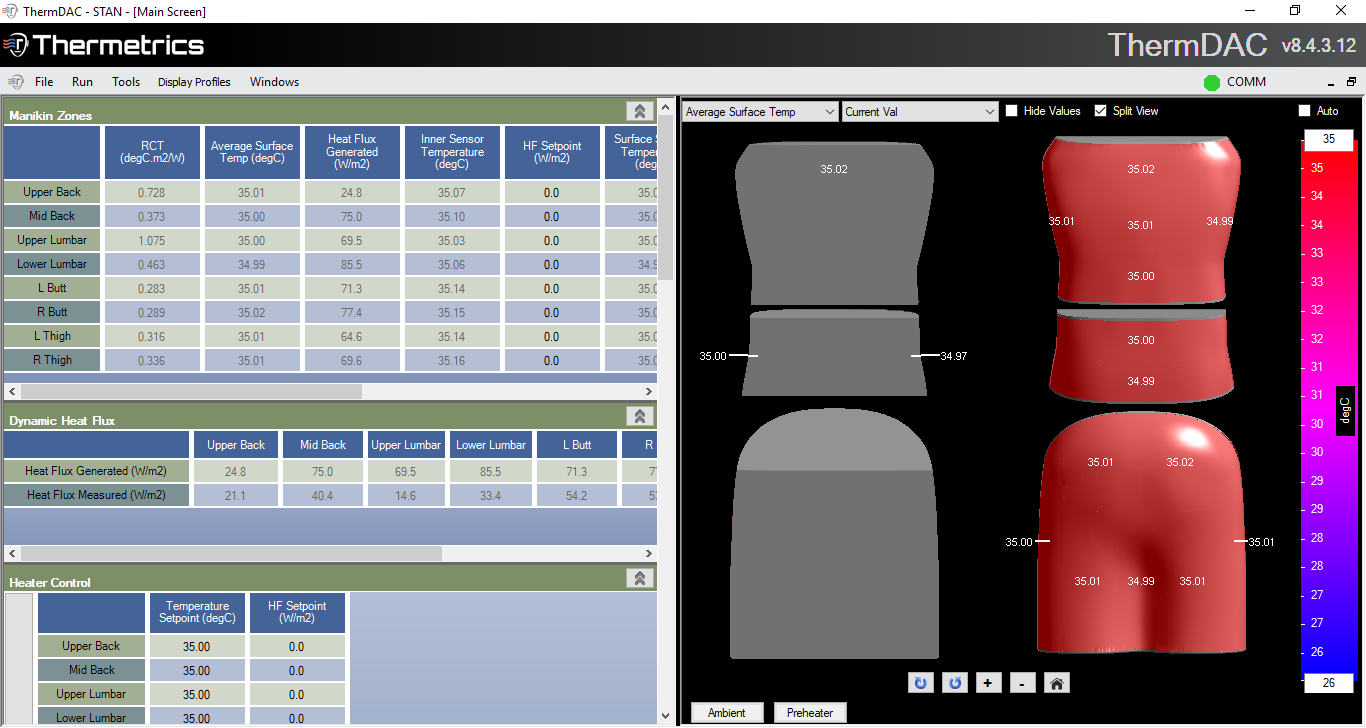Click the R Thigh row header
This screenshot has width=1366, height=728.
tap(52, 360)
